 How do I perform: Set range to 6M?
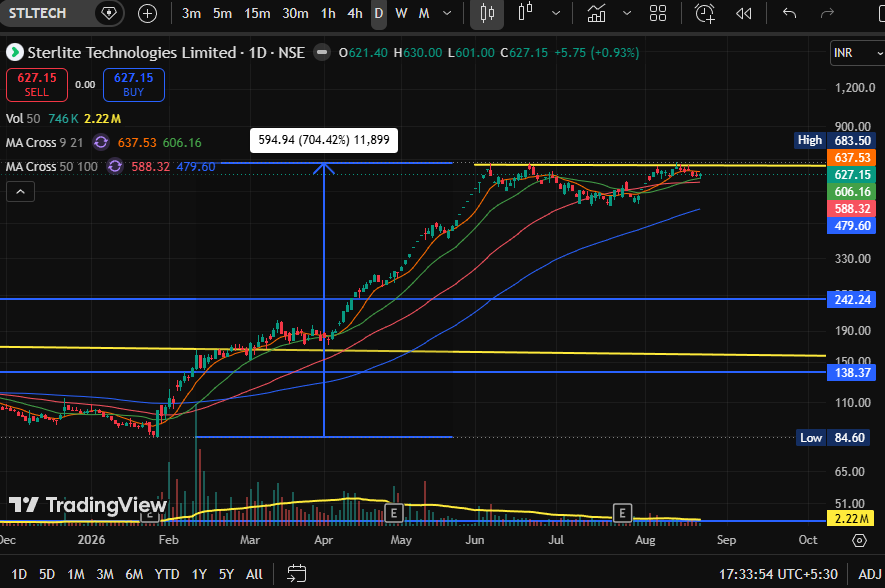click(134, 574)
